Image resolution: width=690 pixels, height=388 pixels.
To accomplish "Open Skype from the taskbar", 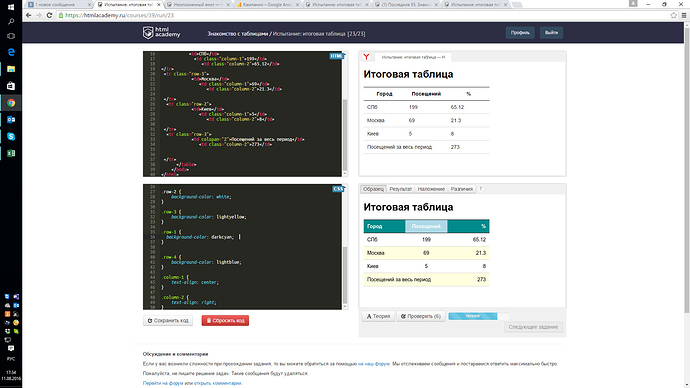I will tap(11, 136).
